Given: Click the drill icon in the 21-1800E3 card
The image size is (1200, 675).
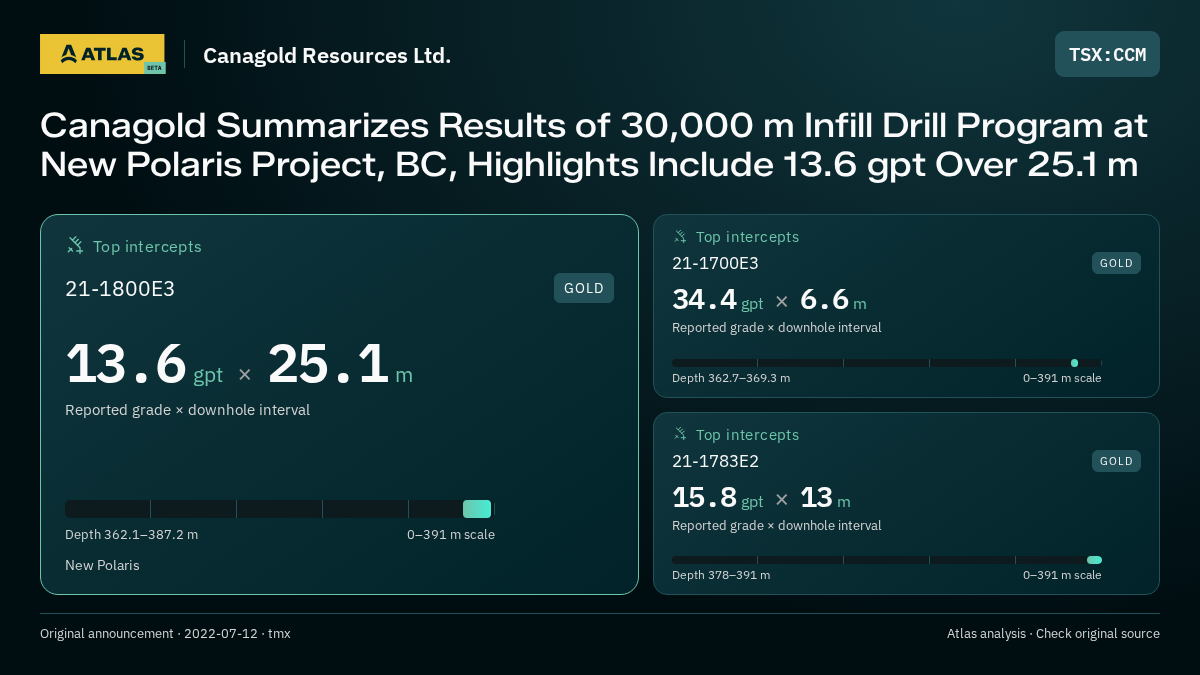Looking at the screenshot, I should (x=75, y=245).
